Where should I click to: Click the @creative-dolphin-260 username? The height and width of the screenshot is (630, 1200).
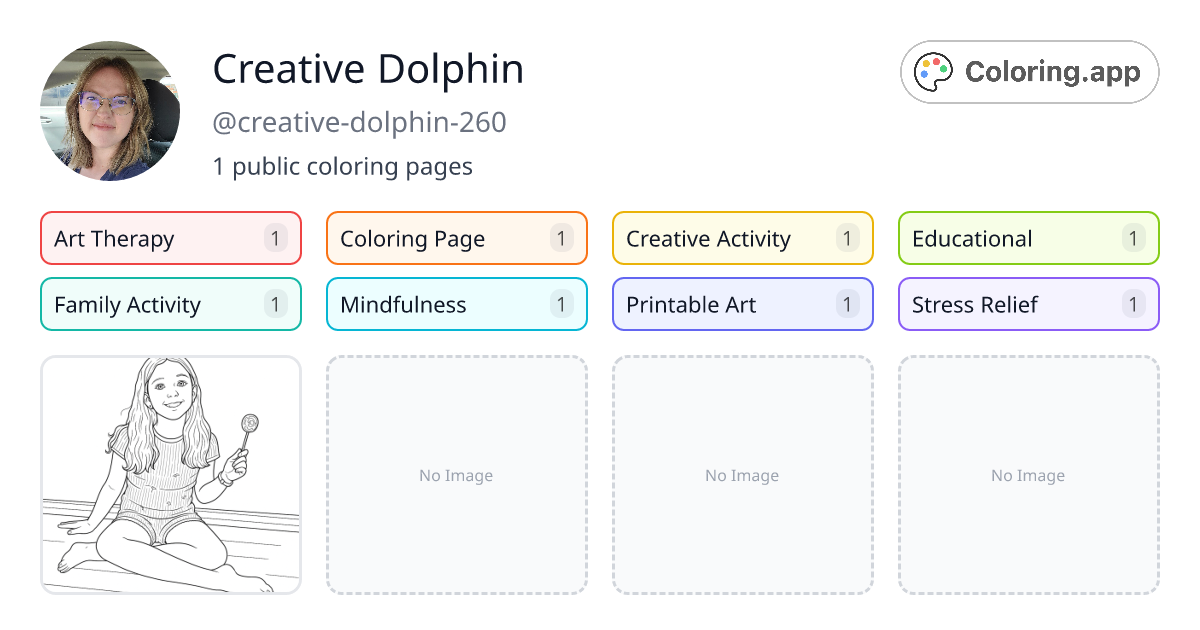358,122
